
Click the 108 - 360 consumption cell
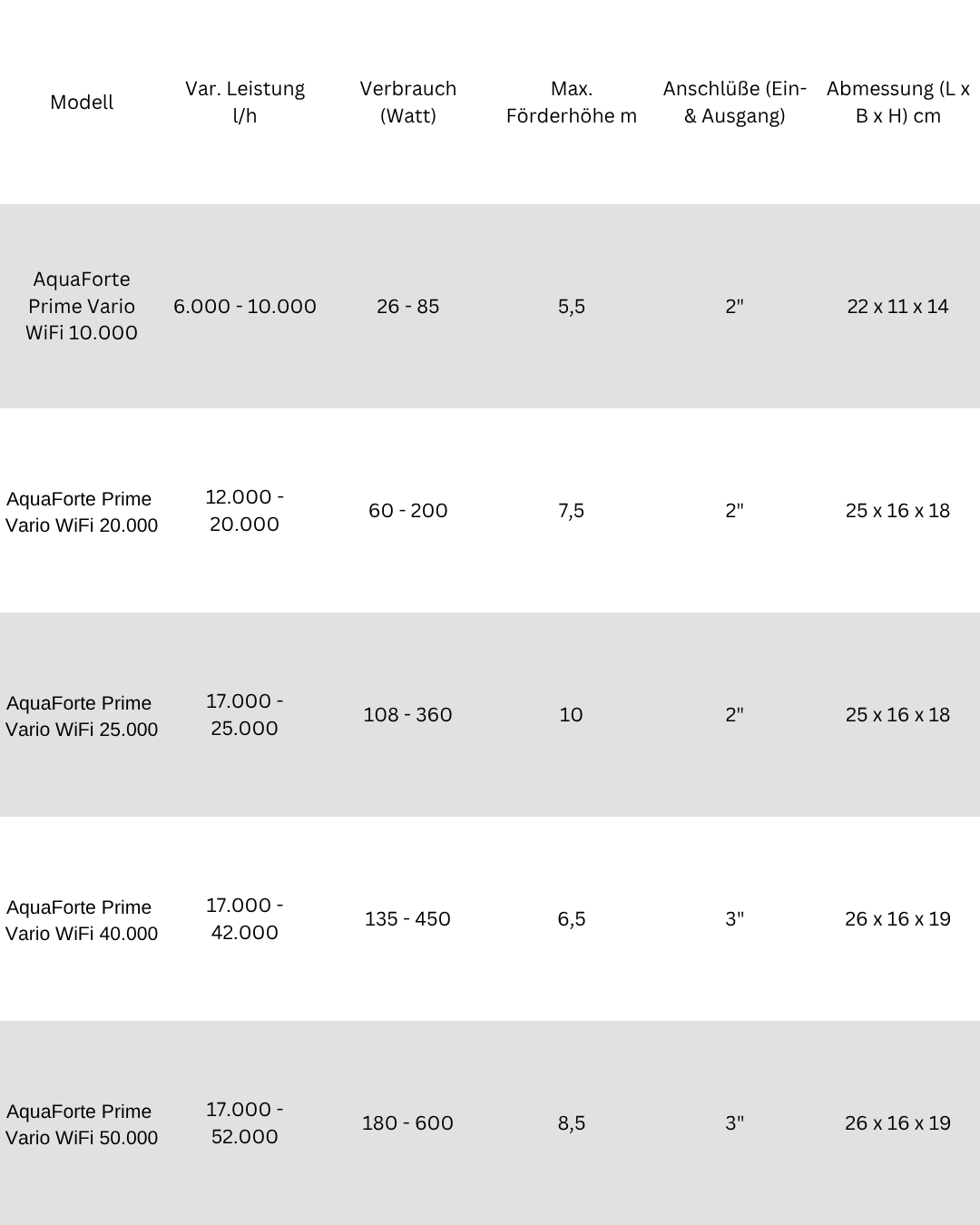pyautogui.click(x=408, y=714)
